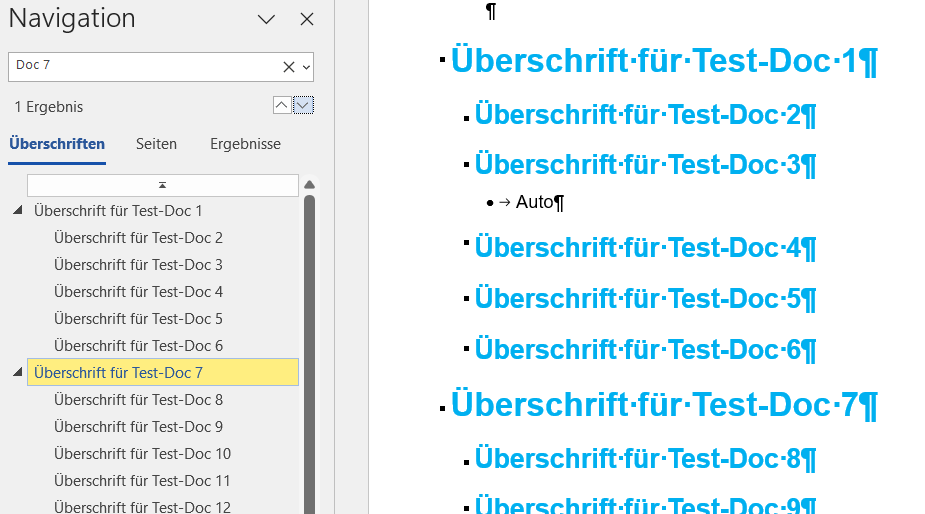Select highlighted heading Überschrift für Test-Doc 7

[x=163, y=372]
